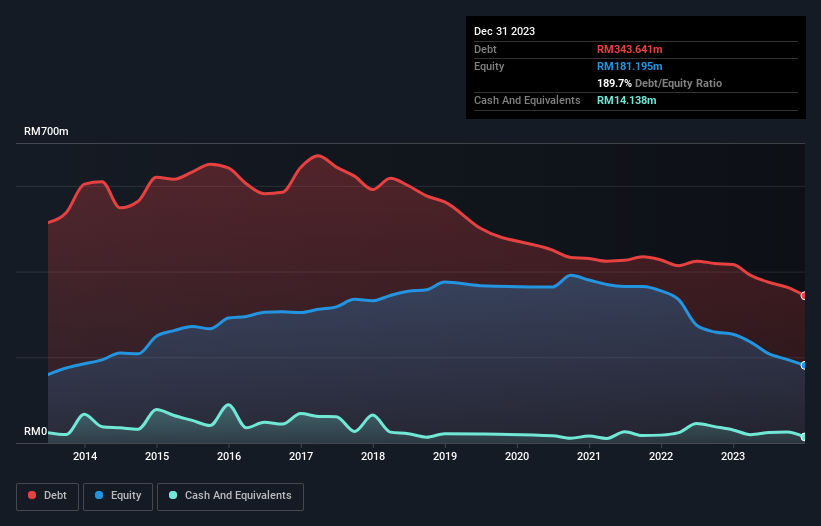Image resolution: width=821 pixels, height=526 pixels.
Task: Select the 2016 x-axis label
Action: click(229, 456)
